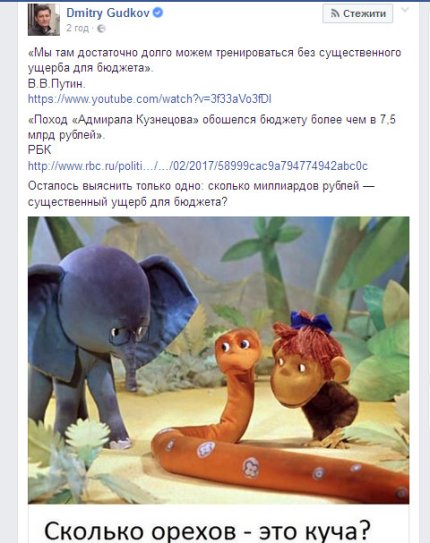This screenshot has width=430, height=543.
Task: Click the globe public-audience icon
Action: 101,28
